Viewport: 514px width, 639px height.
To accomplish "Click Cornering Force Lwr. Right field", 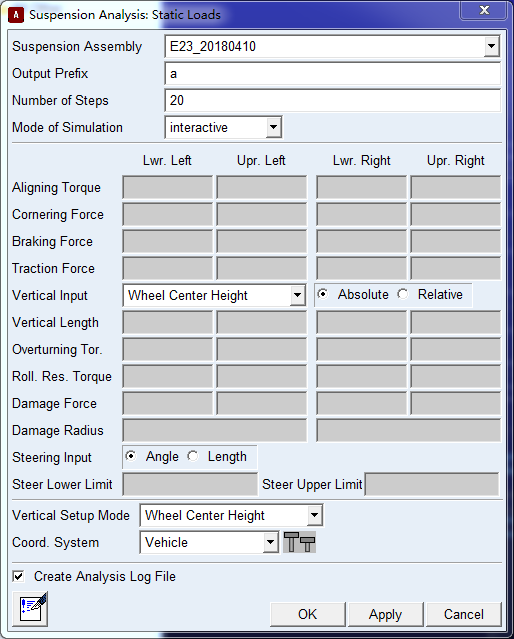I will (x=362, y=214).
